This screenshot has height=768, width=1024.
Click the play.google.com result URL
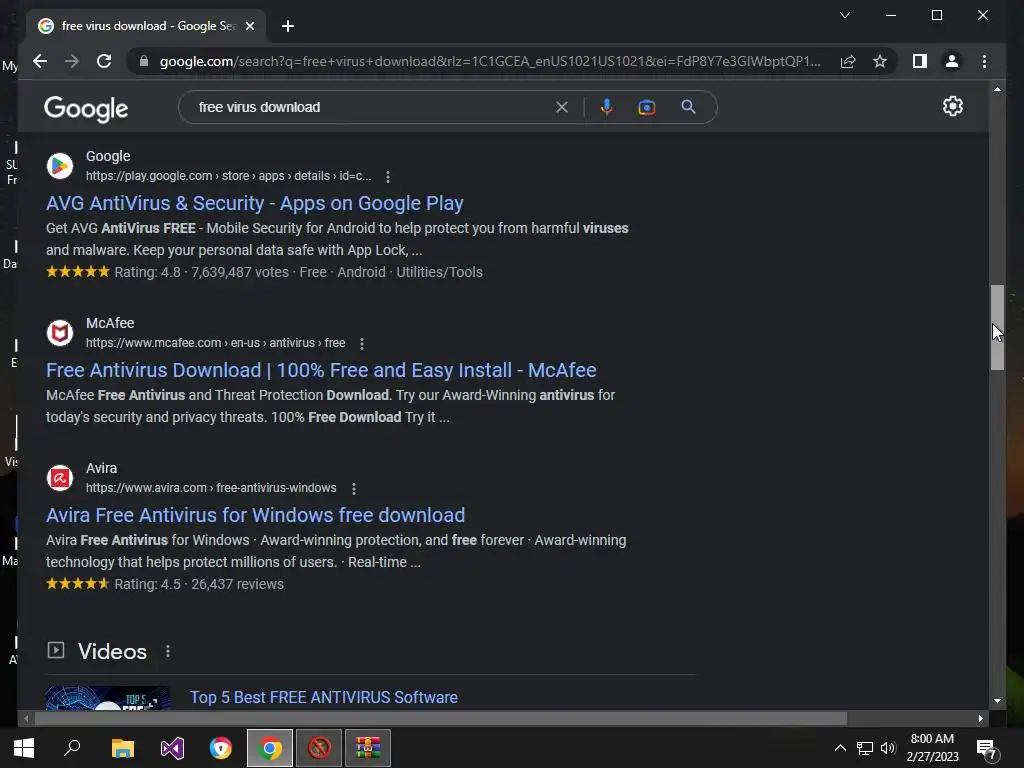tap(229, 176)
